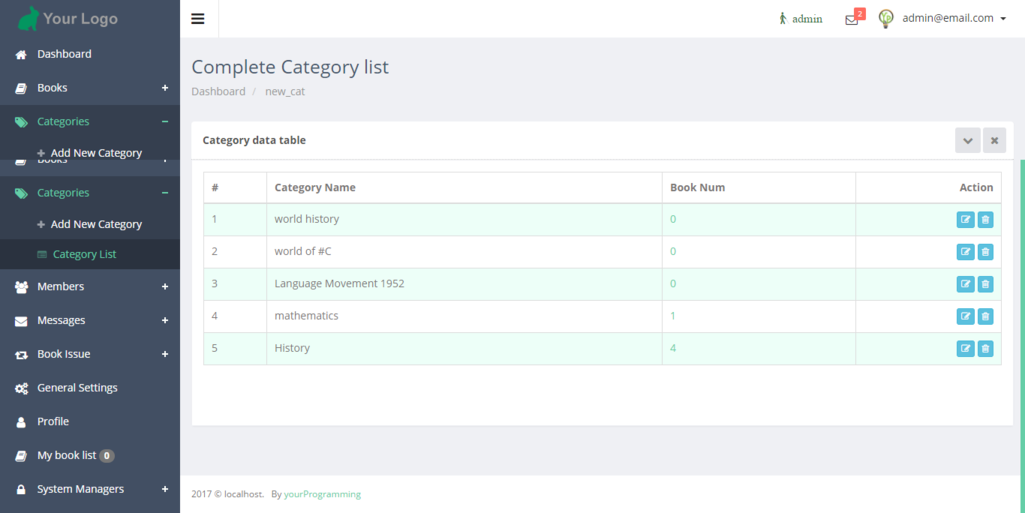Sort table by Category Name column header
Viewport: 1025px width, 513px height.
(x=315, y=188)
